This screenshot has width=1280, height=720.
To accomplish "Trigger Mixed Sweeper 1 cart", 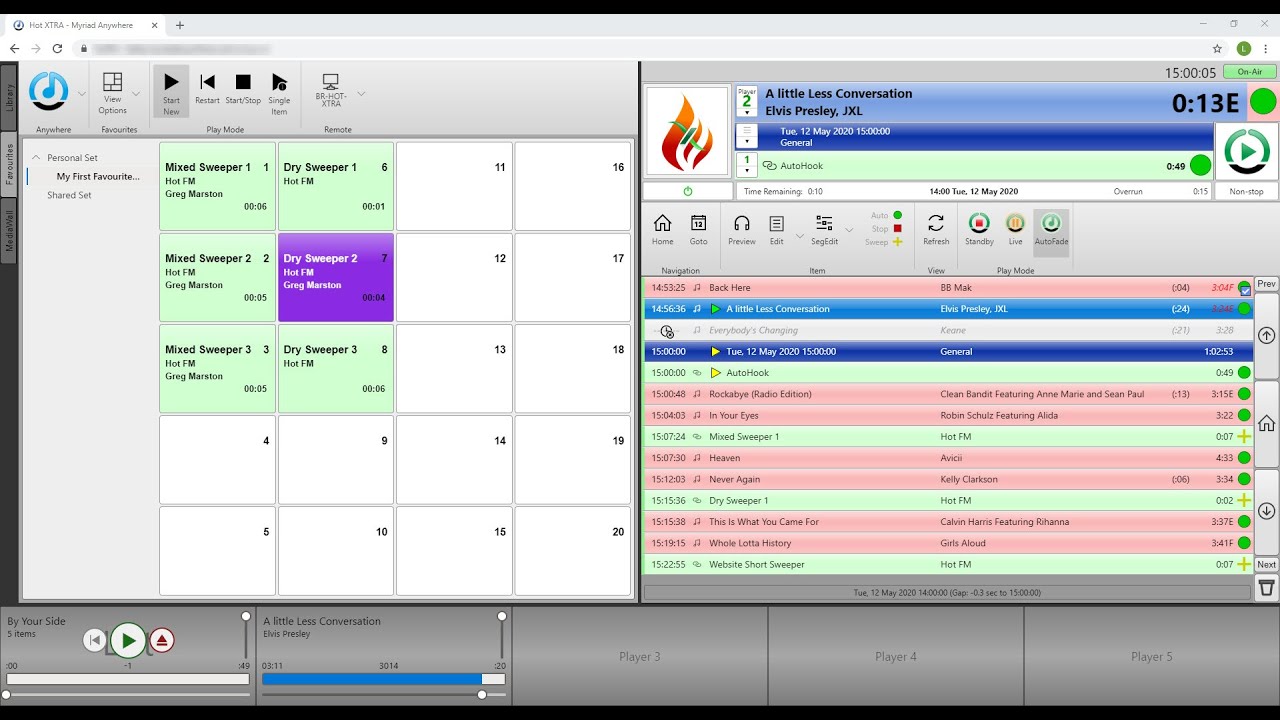I will [x=217, y=186].
